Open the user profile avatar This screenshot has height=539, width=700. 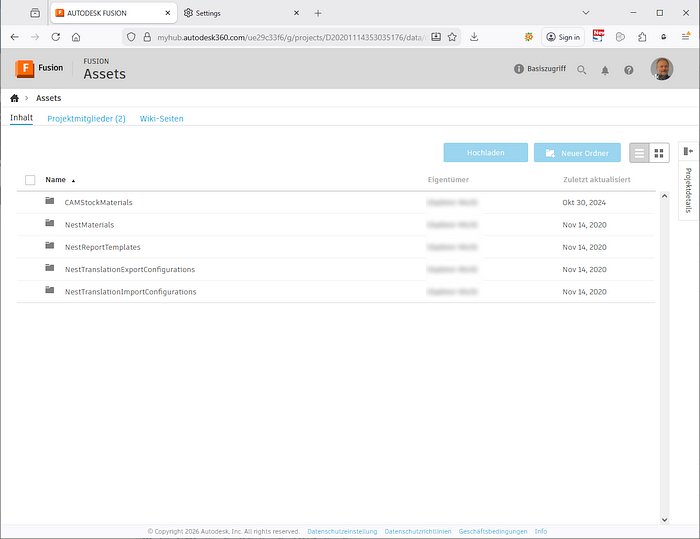(662, 69)
